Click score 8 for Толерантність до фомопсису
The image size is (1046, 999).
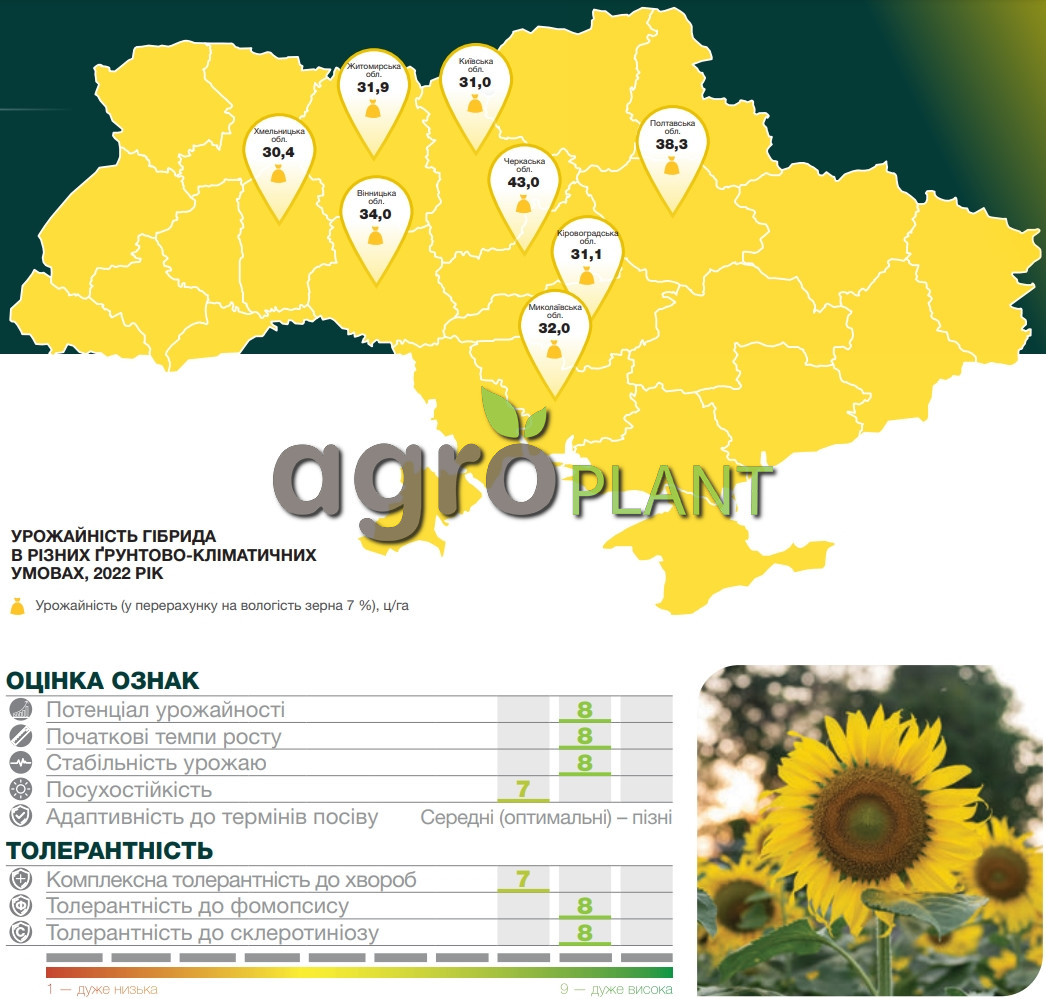(x=584, y=906)
